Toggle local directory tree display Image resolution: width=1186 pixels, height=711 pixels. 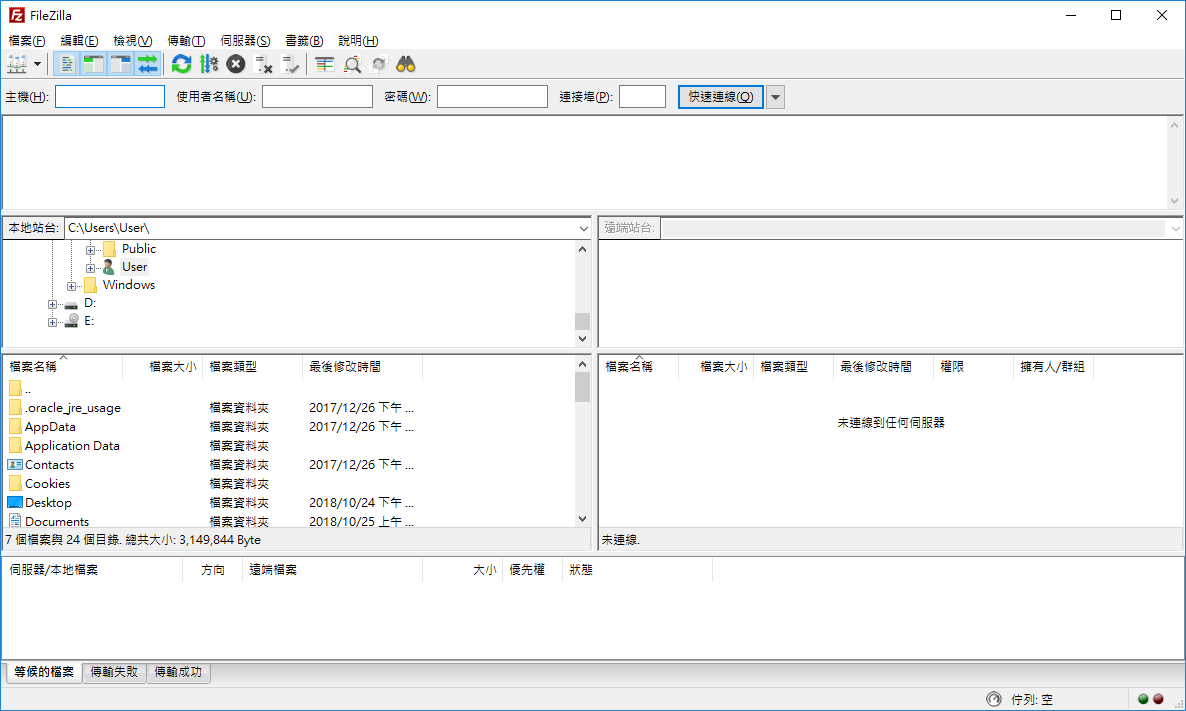tap(93, 64)
